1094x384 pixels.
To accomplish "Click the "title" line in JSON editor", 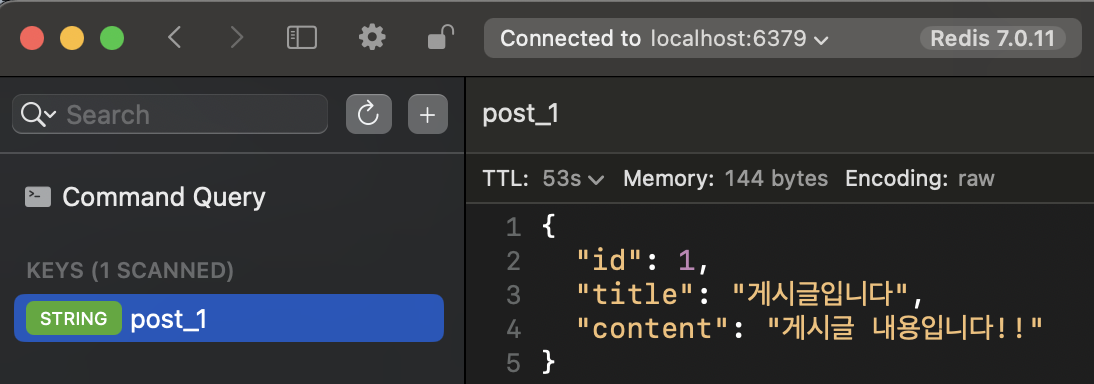I will 749,295.
